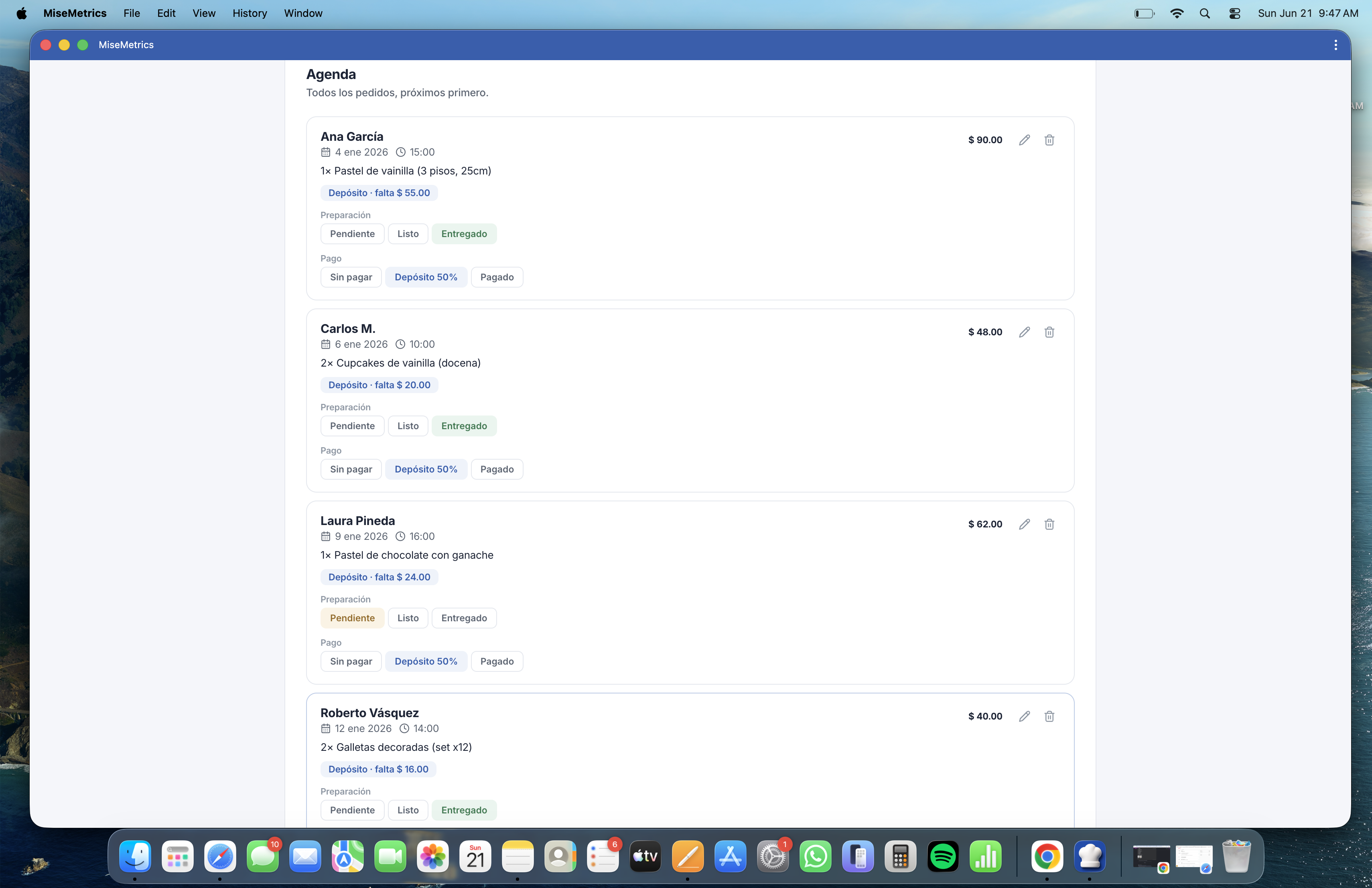1372x888 pixels.
Task: Select Entregado for Roberto Vásquez
Action: tap(464, 810)
